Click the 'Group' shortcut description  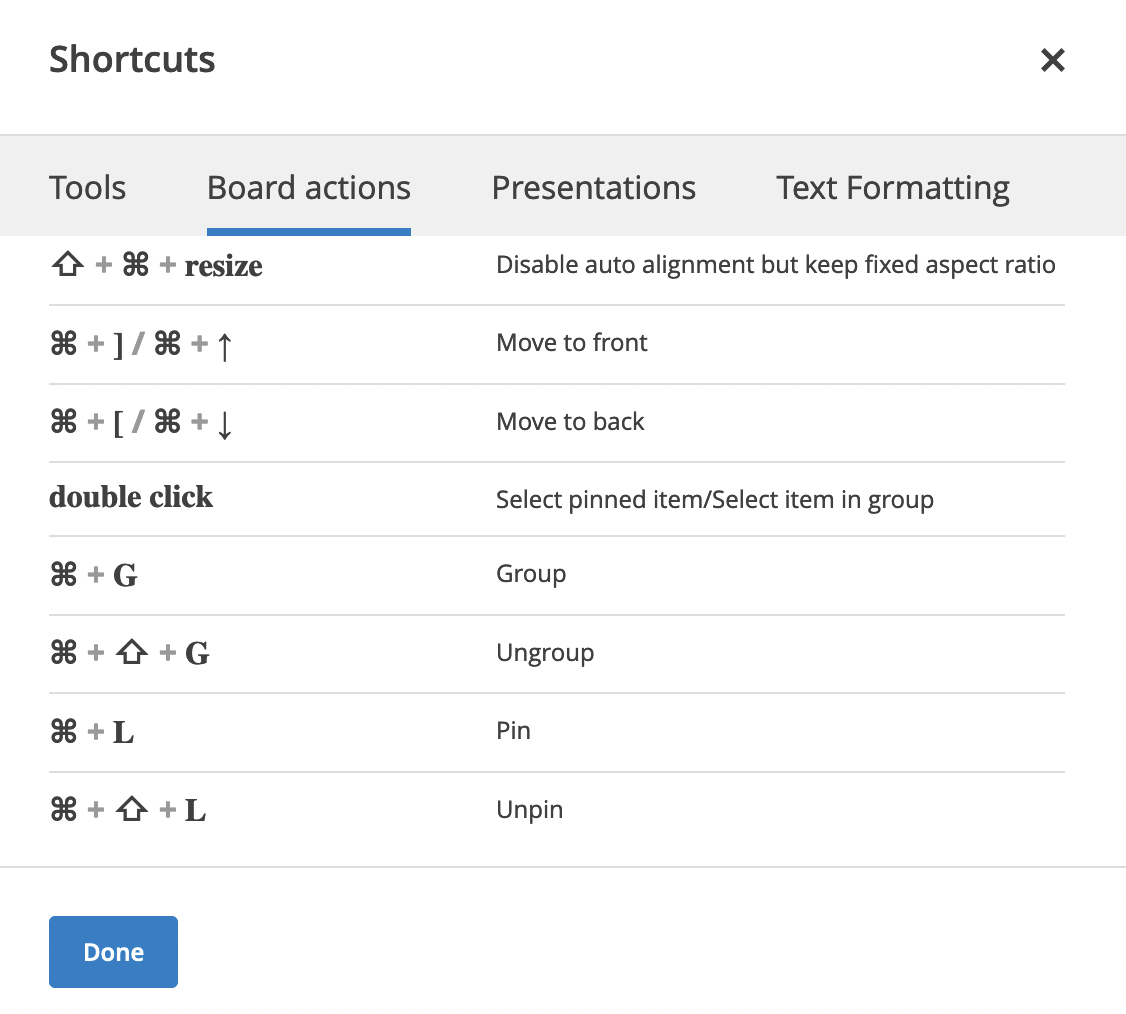coord(531,574)
